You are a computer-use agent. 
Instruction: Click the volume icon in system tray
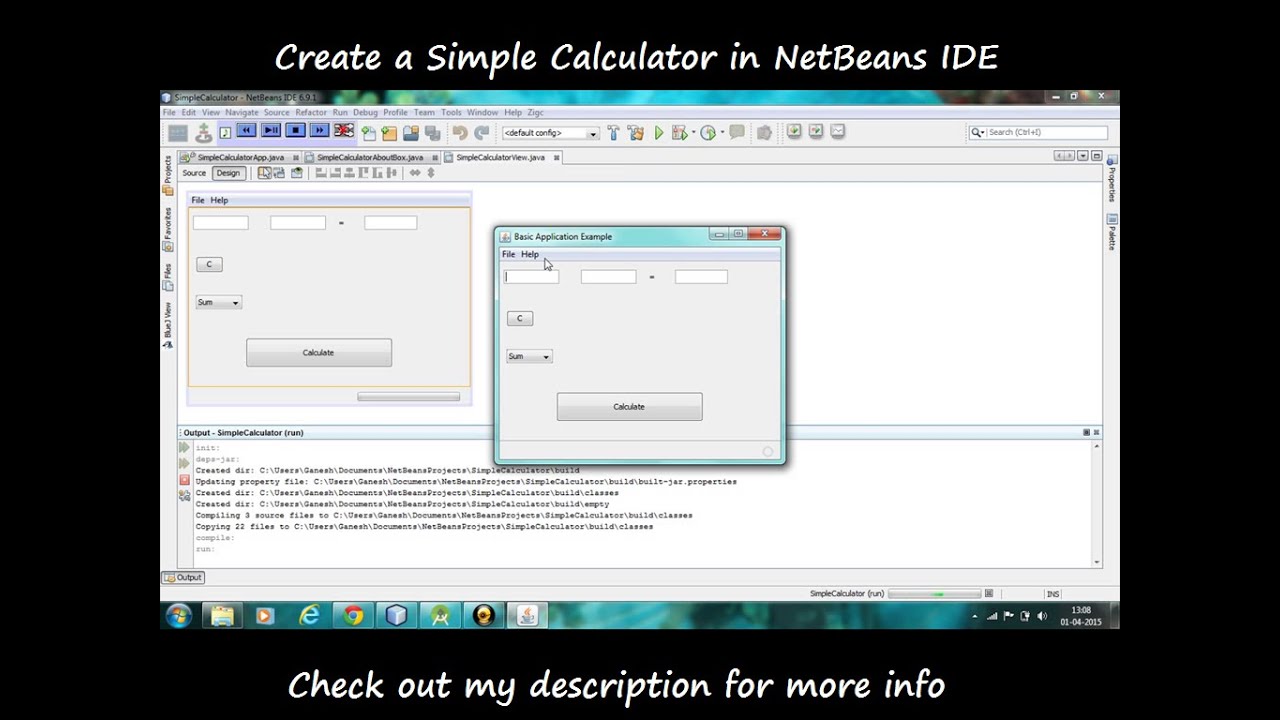pyautogui.click(x=1042, y=616)
